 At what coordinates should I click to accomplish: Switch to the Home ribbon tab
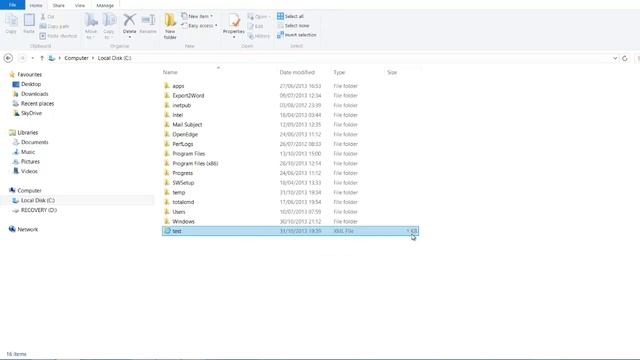coord(36,5)
